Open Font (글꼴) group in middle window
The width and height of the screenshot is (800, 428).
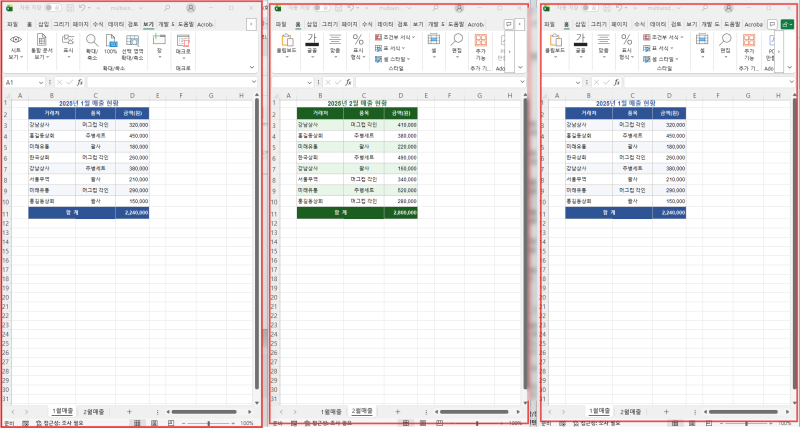click(312, 47)
